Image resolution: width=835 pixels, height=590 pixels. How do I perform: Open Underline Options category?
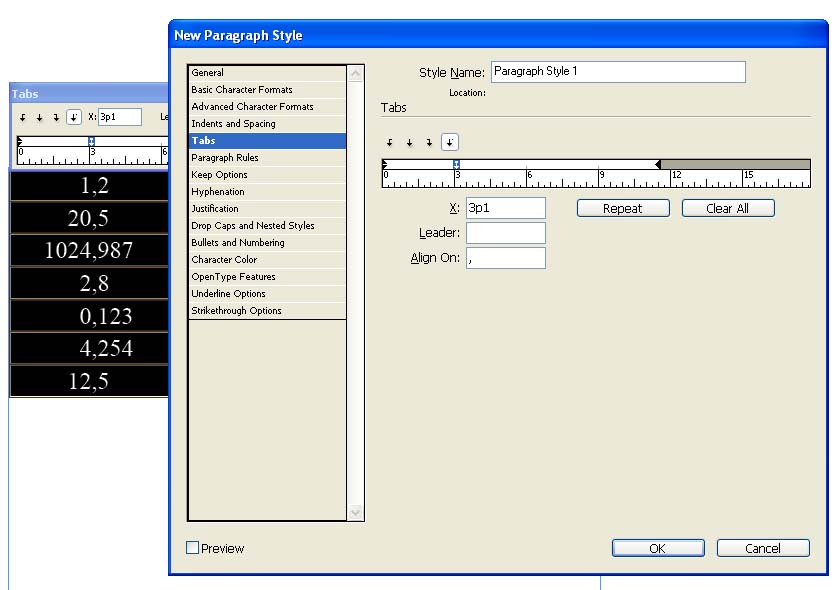(267, 294)
